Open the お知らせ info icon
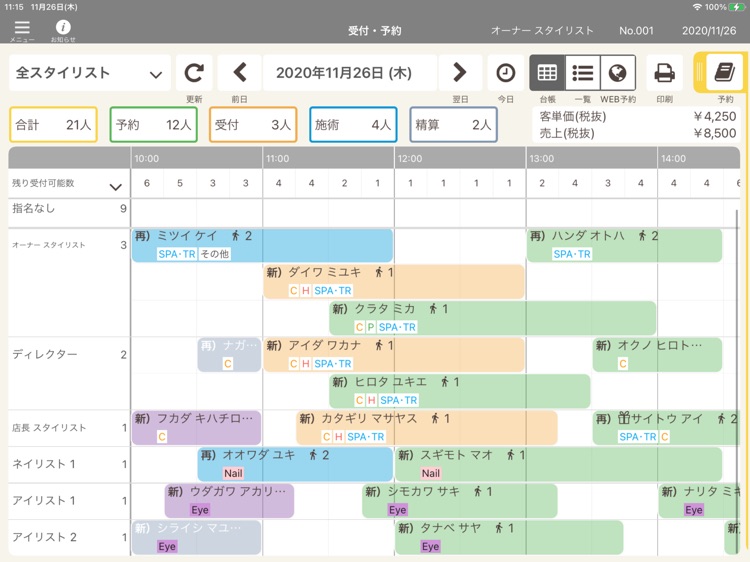Screen dimensions: 750x562 63,27
